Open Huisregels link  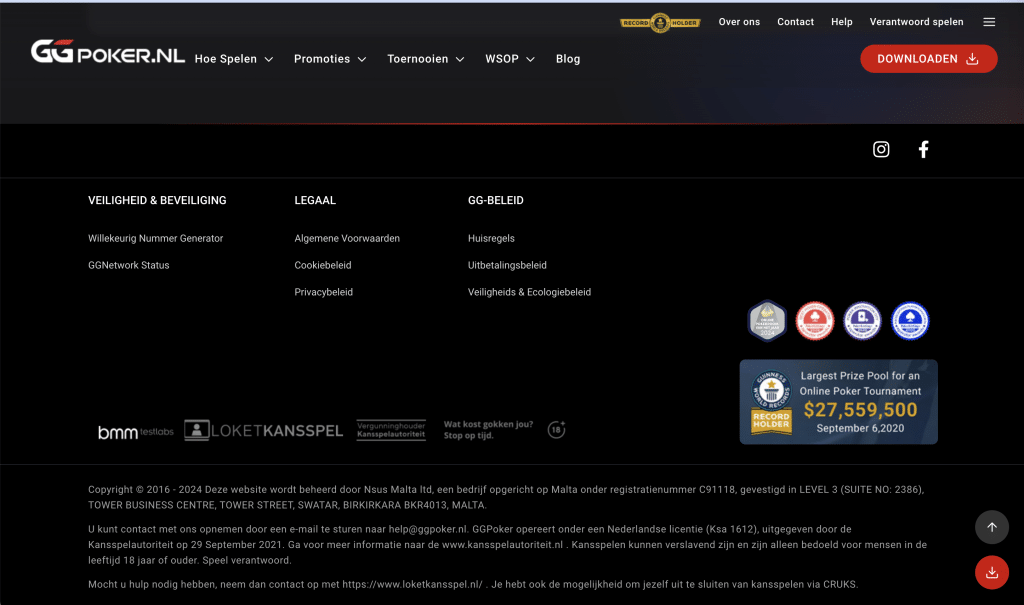point(491,238)
